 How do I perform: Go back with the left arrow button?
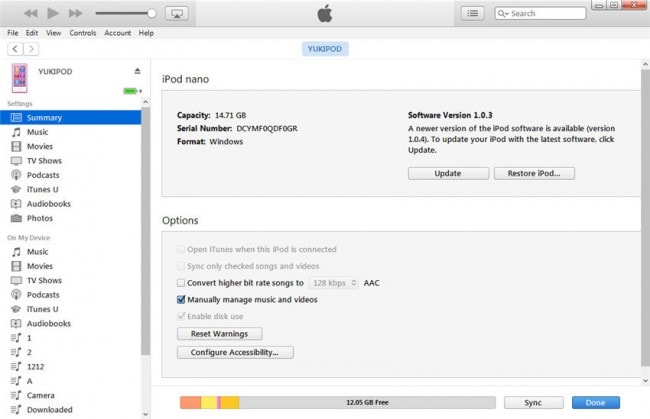tap(15, 49)
